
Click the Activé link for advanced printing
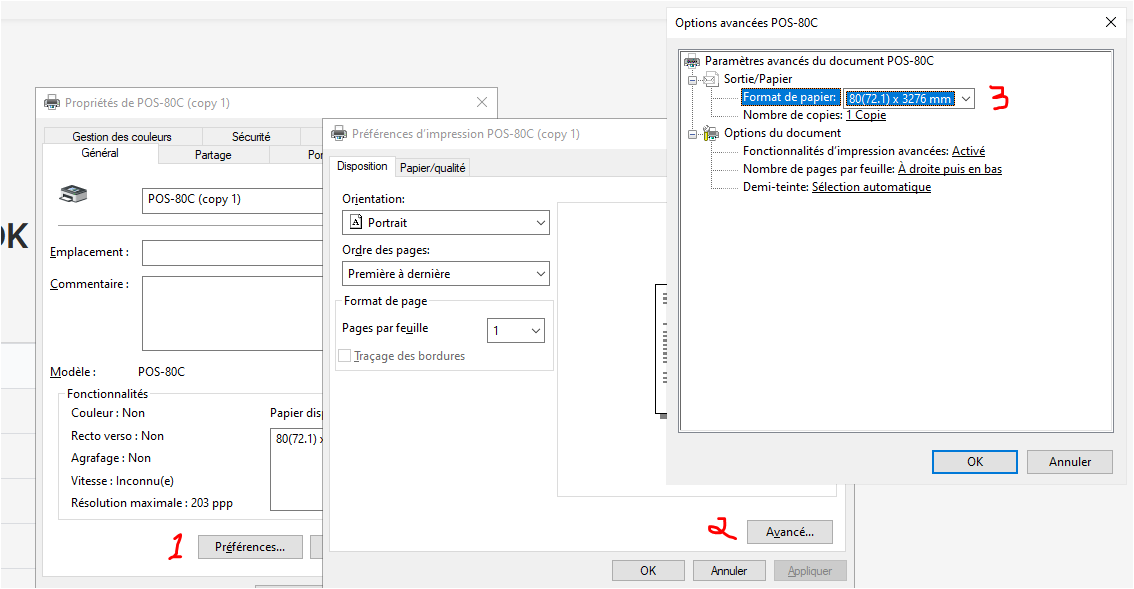coord(968,151)
